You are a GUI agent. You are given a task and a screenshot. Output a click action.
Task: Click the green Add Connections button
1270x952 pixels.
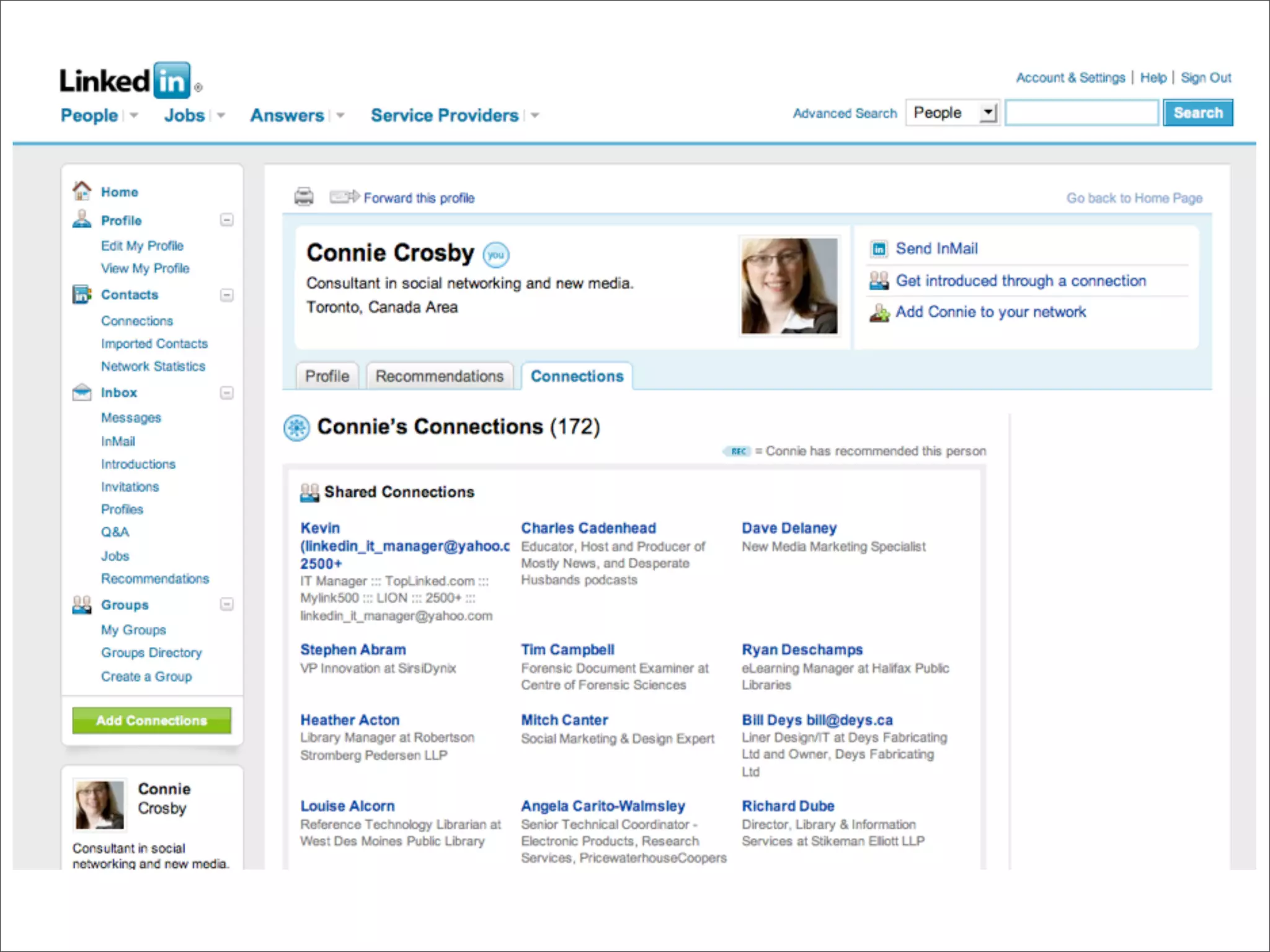(152, 720)
